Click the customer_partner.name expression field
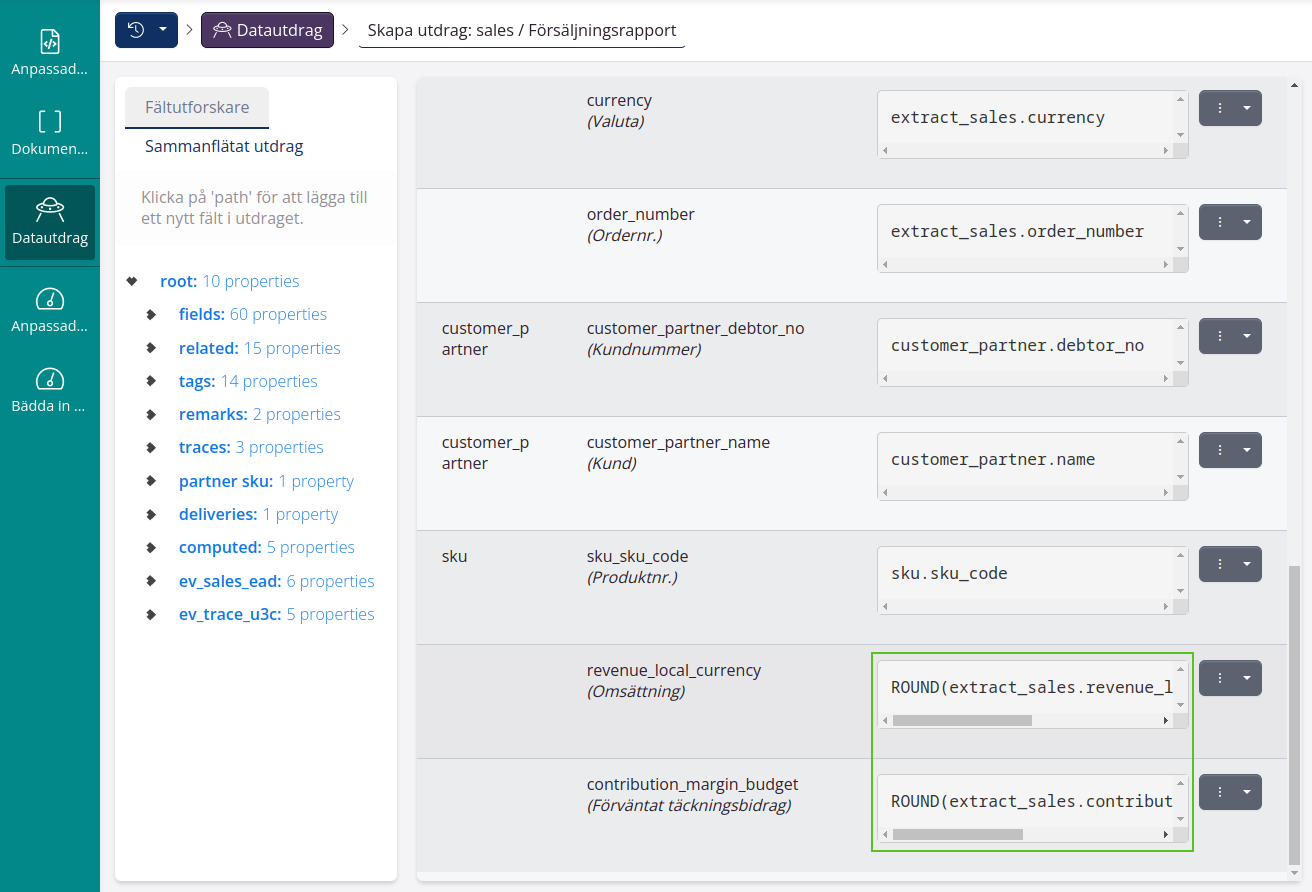Viewport: 1312px width, 892px height. pyautogui.click(x=1025, y=460)
